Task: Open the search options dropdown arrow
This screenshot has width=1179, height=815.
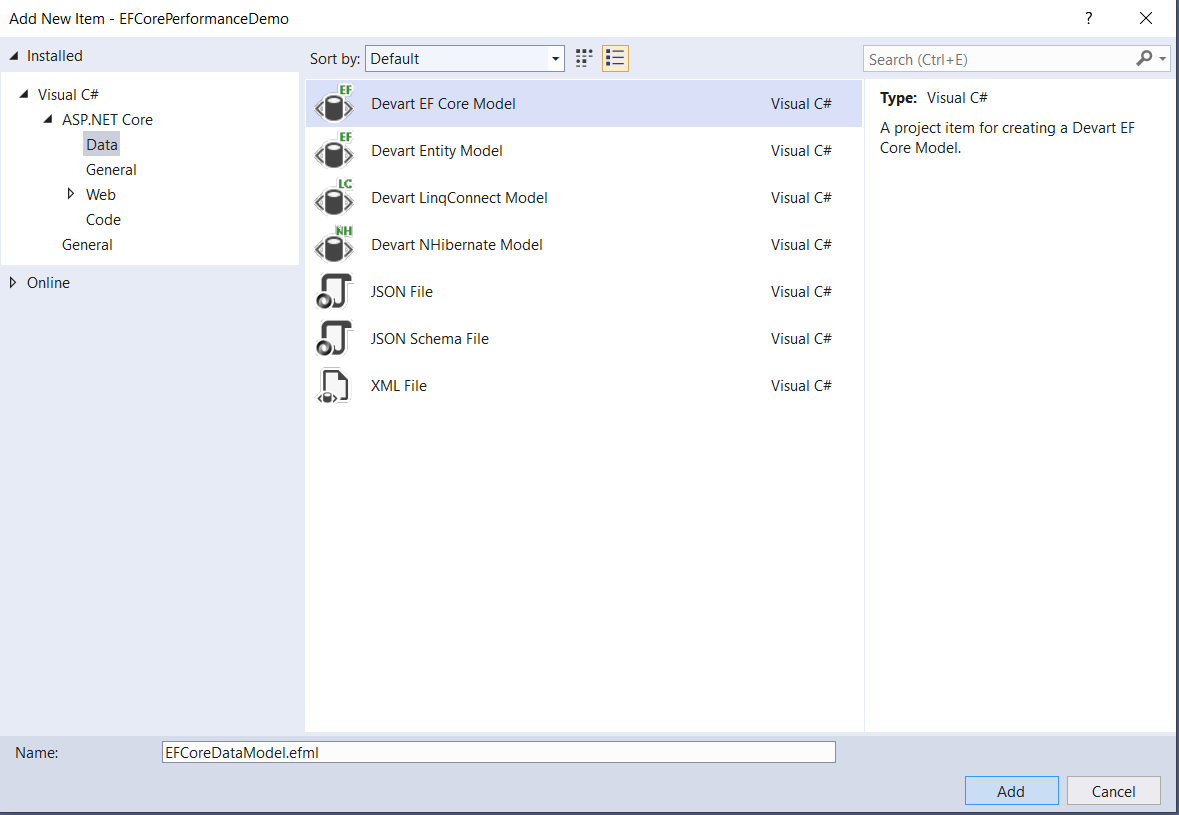Action: point(1162,59)
